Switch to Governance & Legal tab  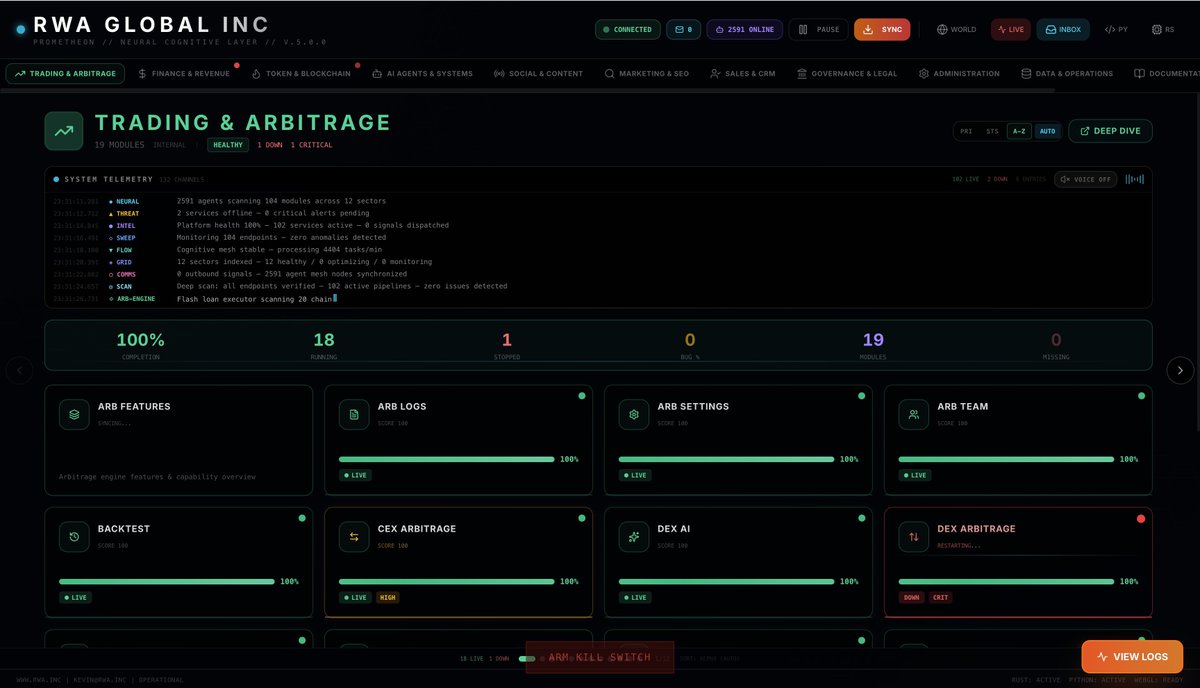pos(847,73)
